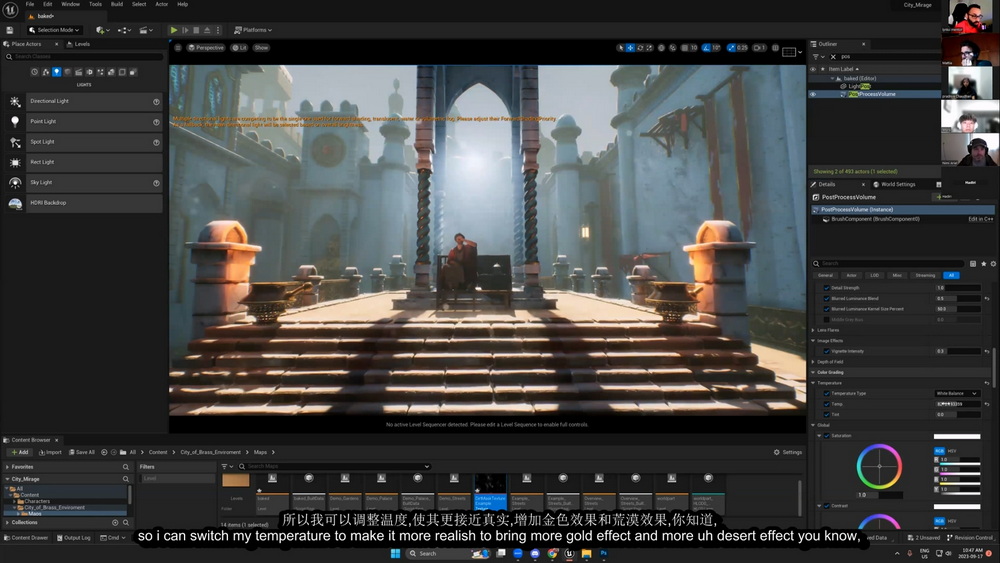Click the Lit view mode button
The width and height of the screenshot is (1000, 563).
point(240,48)
